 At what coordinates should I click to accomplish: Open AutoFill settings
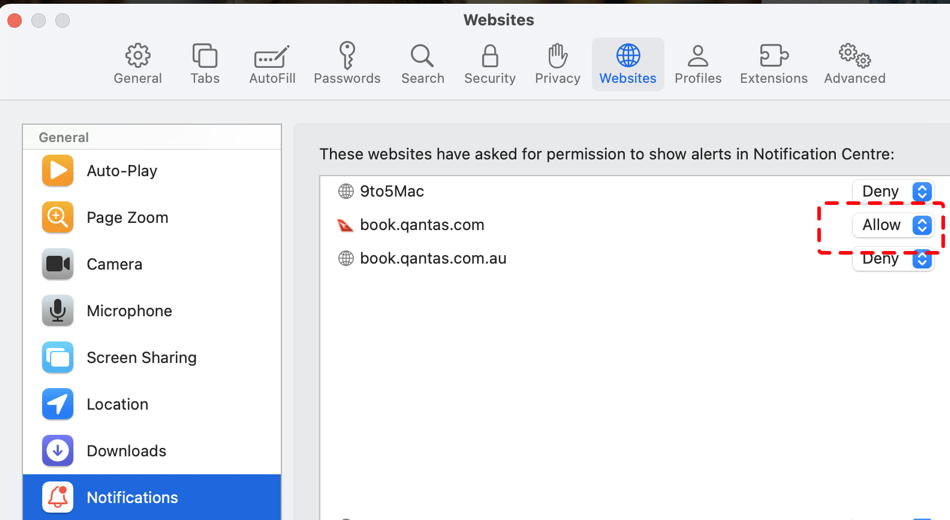(272, 64)
